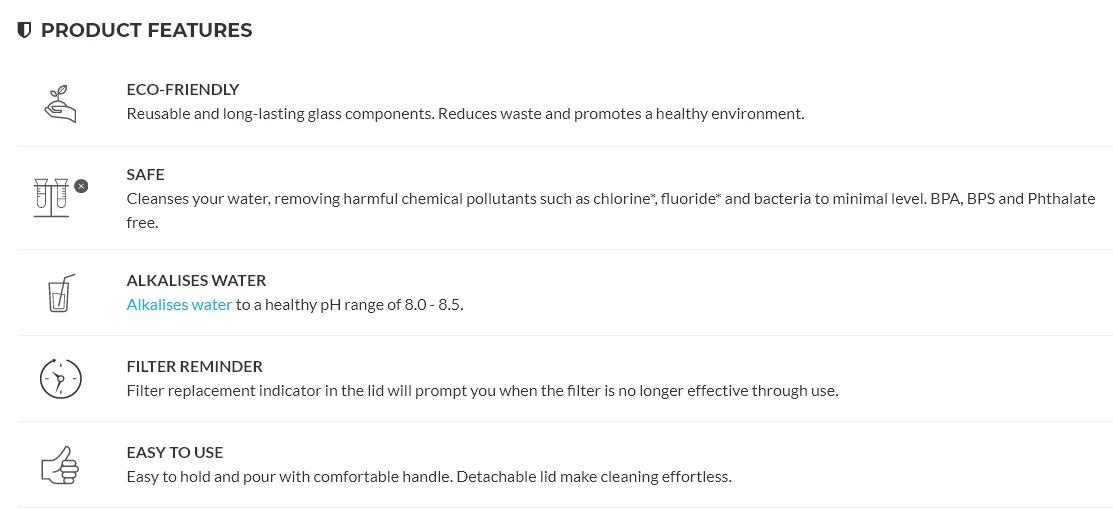Click the PRODUCT FEATURES heading
Image resolution: width=1113 pixels, height=510 pixels.
[x=146, y=30]
